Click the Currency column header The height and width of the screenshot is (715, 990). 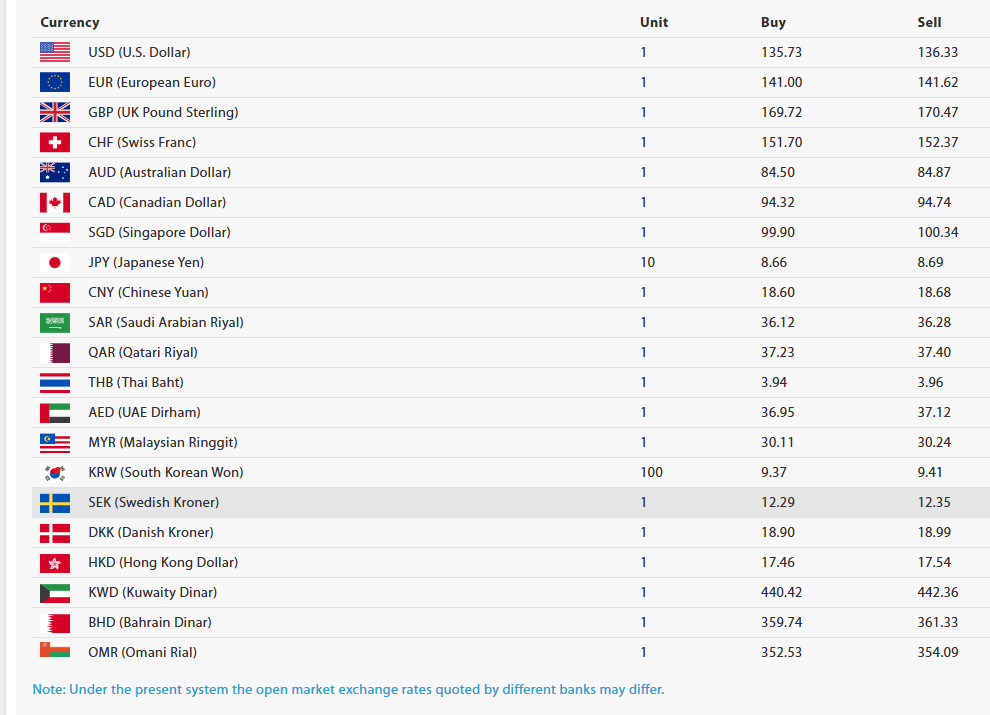click(69, 22)
